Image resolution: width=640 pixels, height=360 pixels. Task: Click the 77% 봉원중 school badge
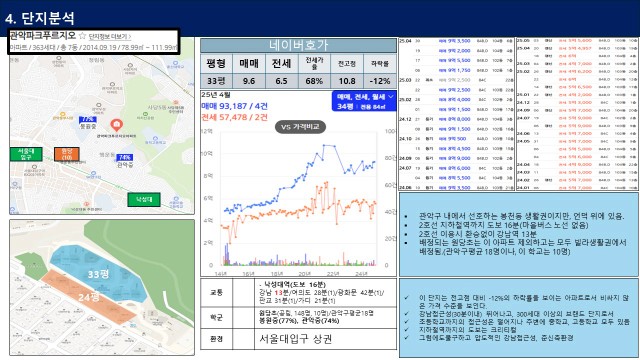pyautogui.click(x=88, y=119)
